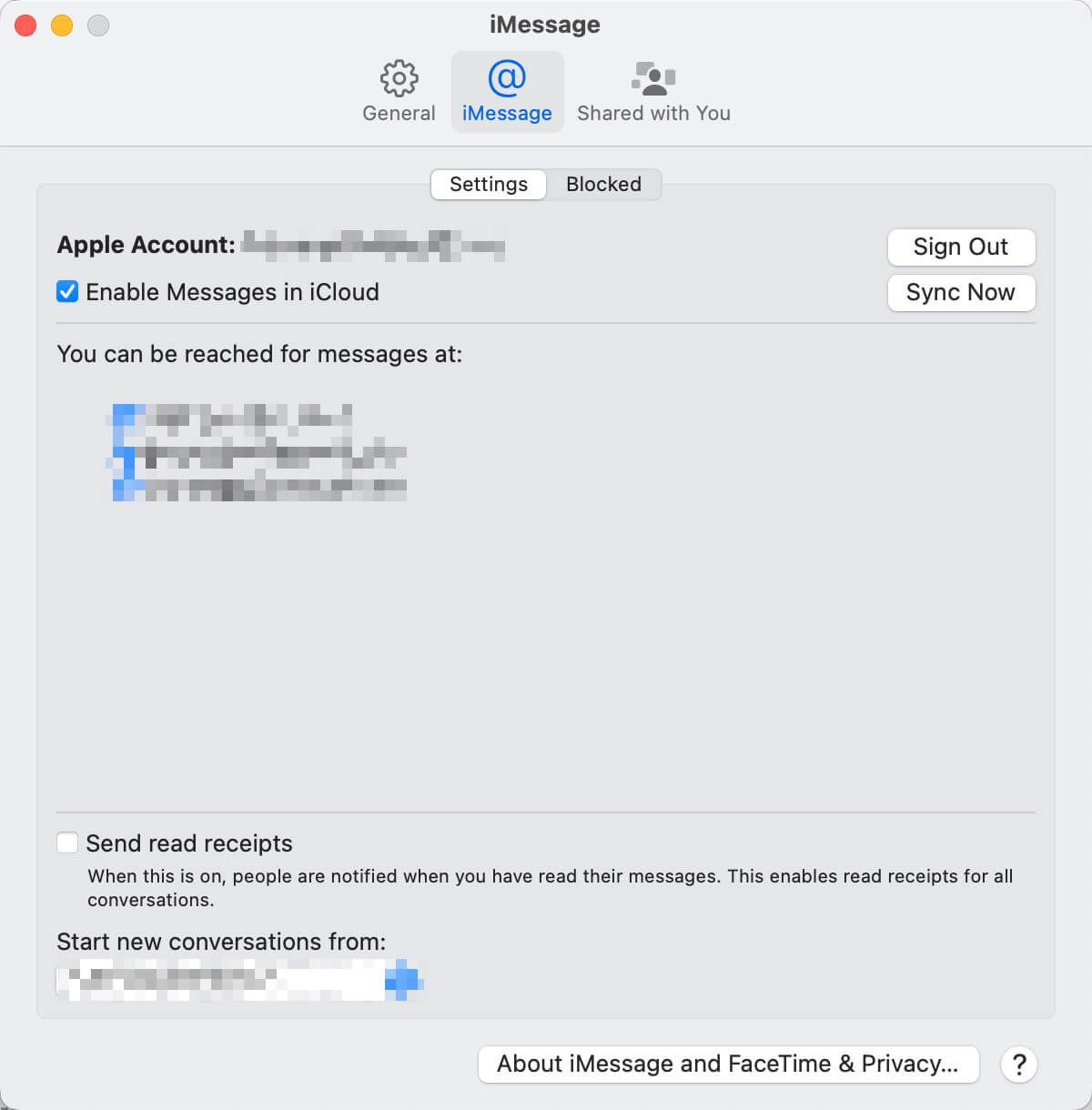
Task: Click the blurred Apple Account address
Action: click(x=374, y=246)
